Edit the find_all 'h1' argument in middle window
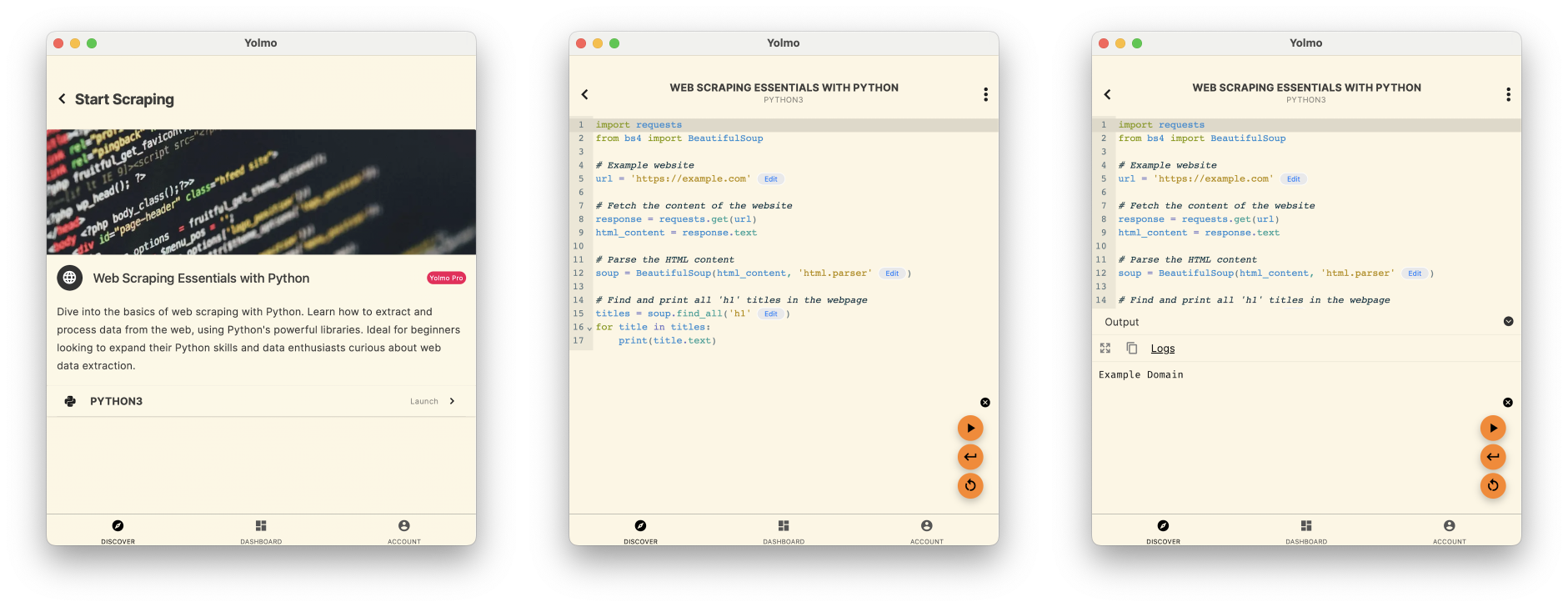 [770, 314]
